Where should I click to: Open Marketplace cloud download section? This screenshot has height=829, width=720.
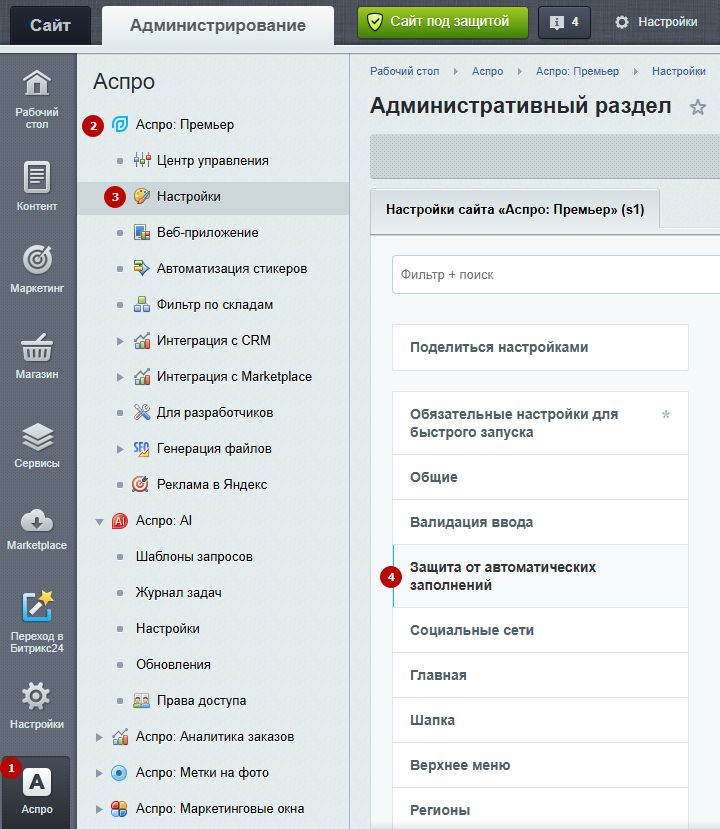(x=36, y=529)
